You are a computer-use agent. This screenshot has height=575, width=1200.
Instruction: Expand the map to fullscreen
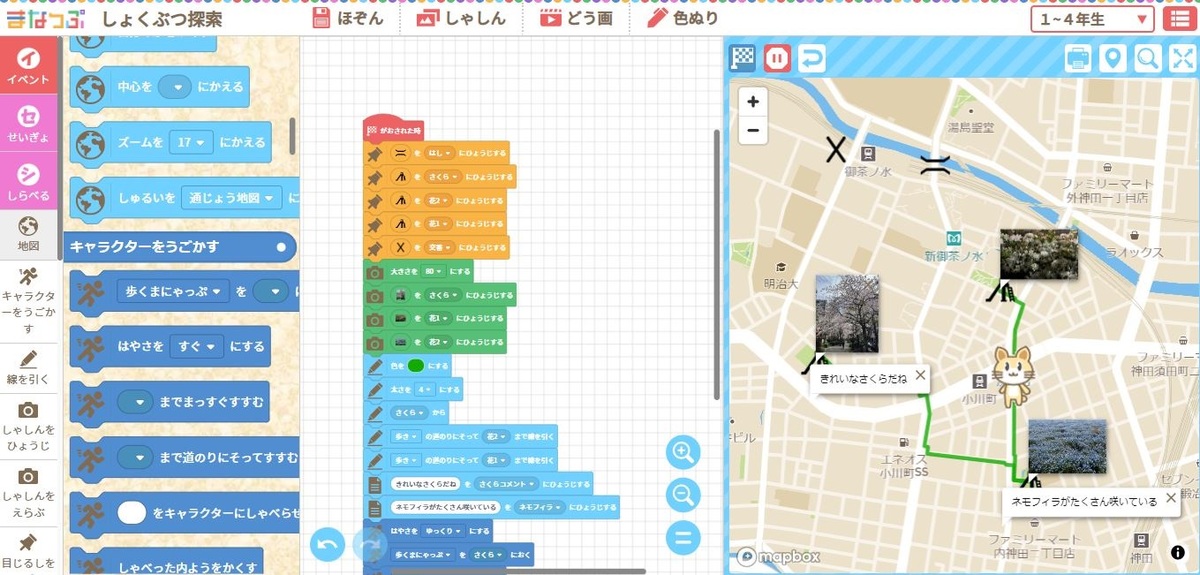click(x=1182, y=58)
